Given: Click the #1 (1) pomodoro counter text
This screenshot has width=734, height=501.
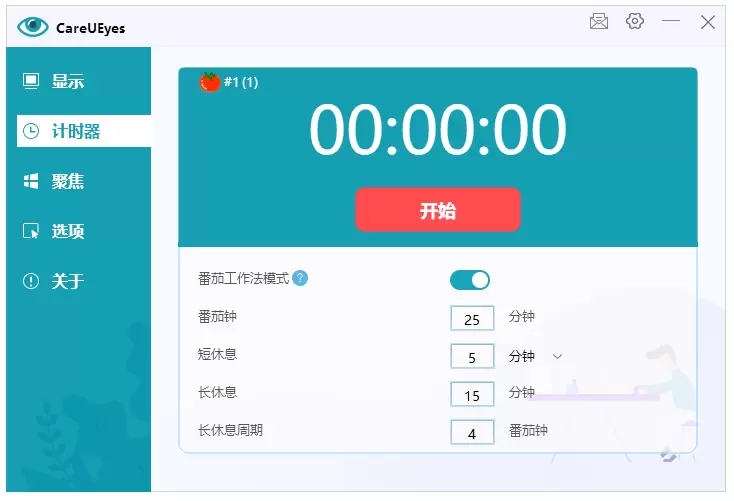Looking at the screenshot, I should pos(241,82).
